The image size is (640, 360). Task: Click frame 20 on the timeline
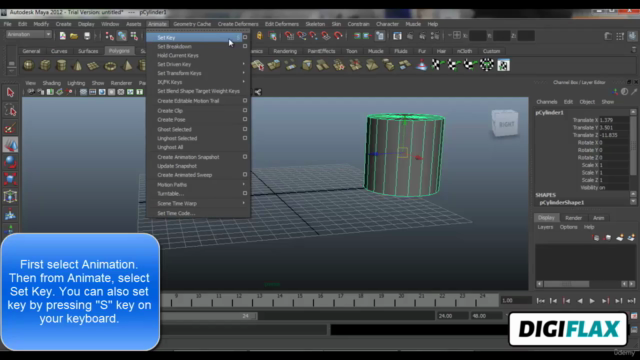[402, 301]
